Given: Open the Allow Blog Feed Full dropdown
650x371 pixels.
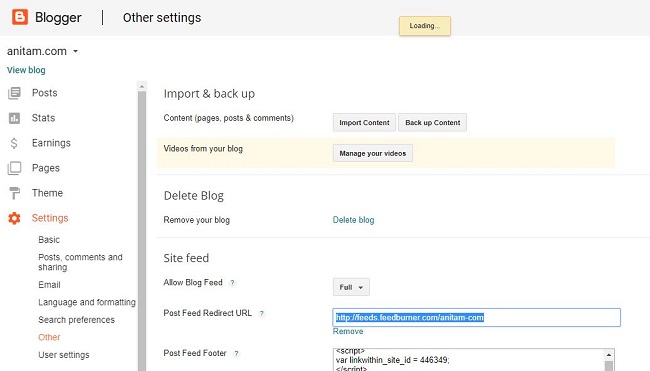Looking at the screenshot, I should [x=351, y=287].
